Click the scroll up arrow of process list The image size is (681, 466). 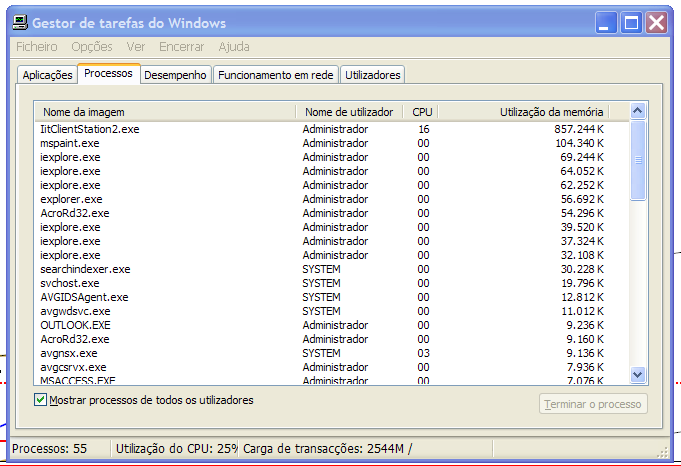pyautogui.click(x=638, y=111)
